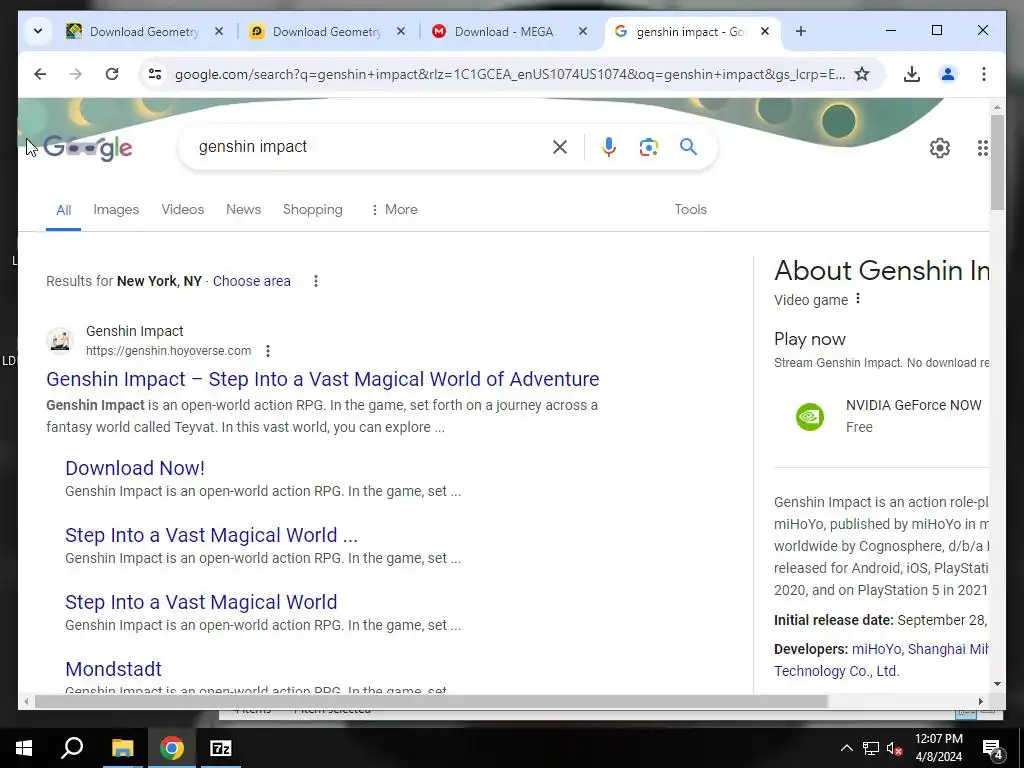The image size is (1024, 768).
Task: Click the taskbar clock showing 12:07 PM
Action: 938,748
